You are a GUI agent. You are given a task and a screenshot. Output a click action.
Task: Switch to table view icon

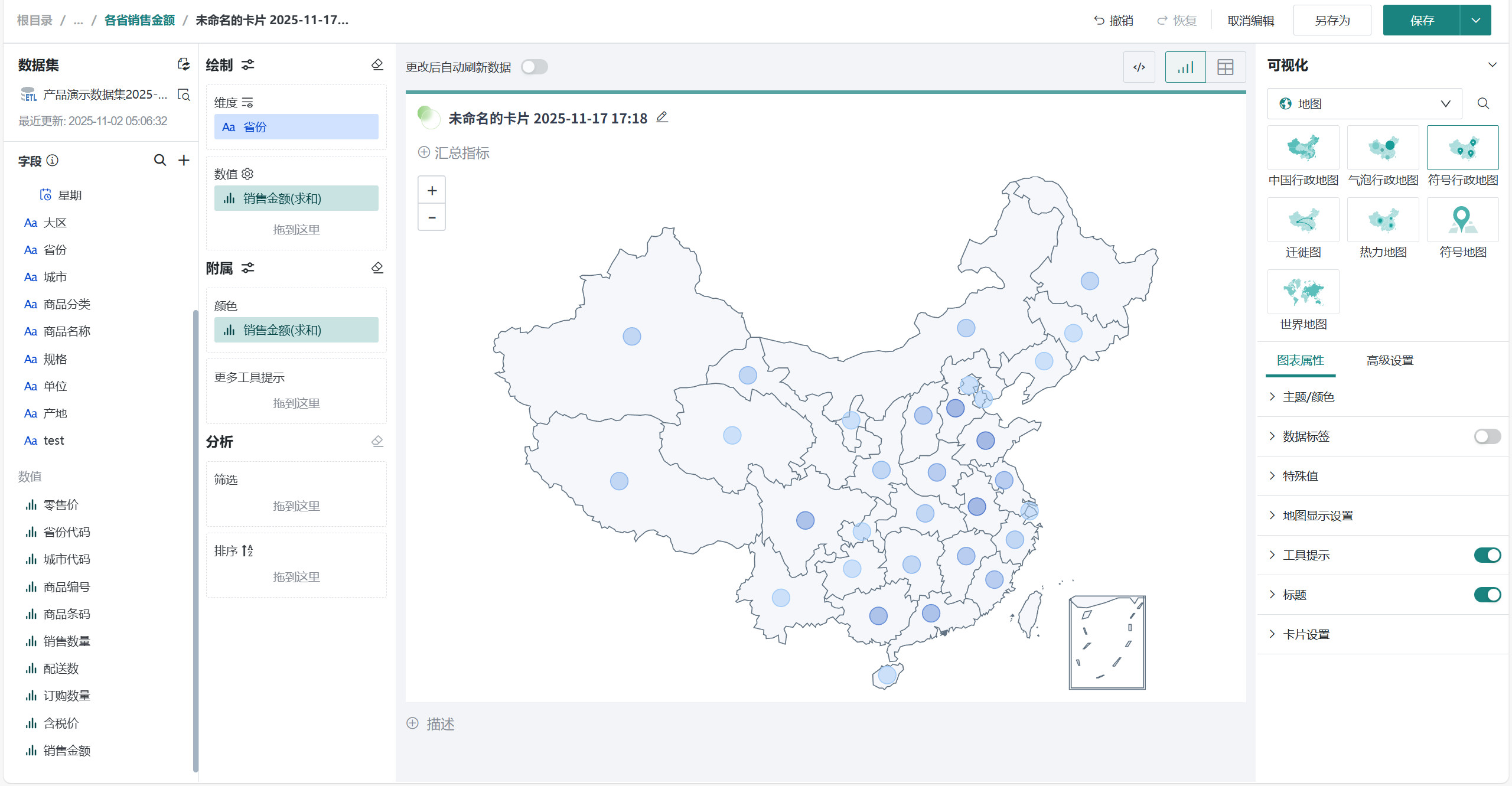coord(1226,67)
